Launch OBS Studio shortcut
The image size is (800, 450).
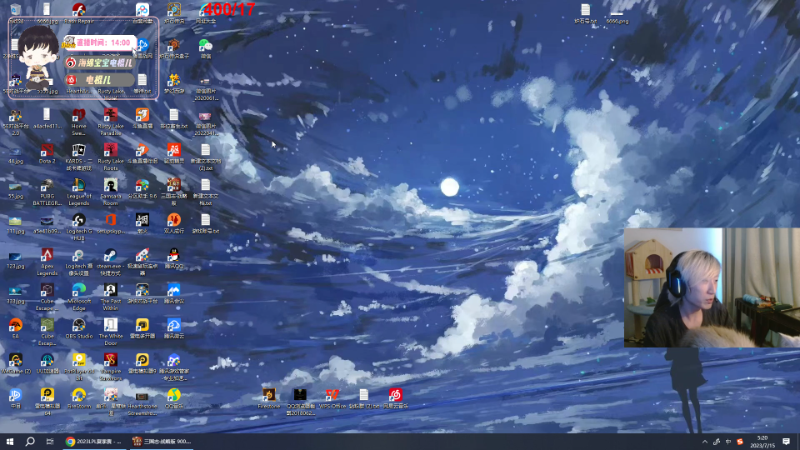click(79, 325)
